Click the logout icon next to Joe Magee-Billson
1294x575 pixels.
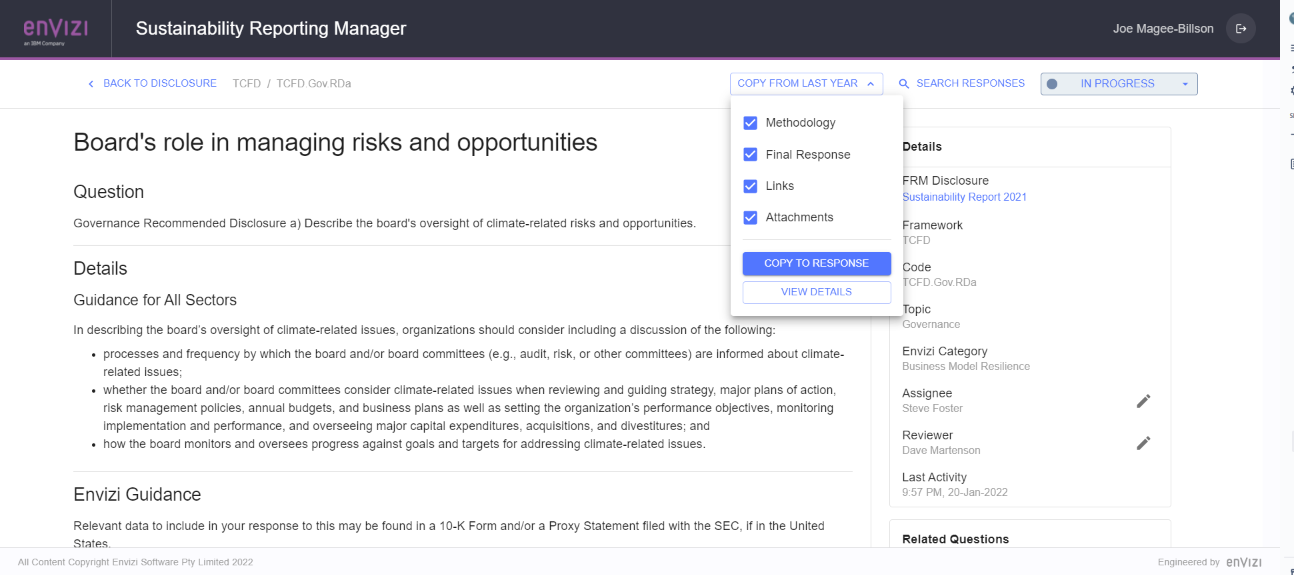pos(1241,29)
